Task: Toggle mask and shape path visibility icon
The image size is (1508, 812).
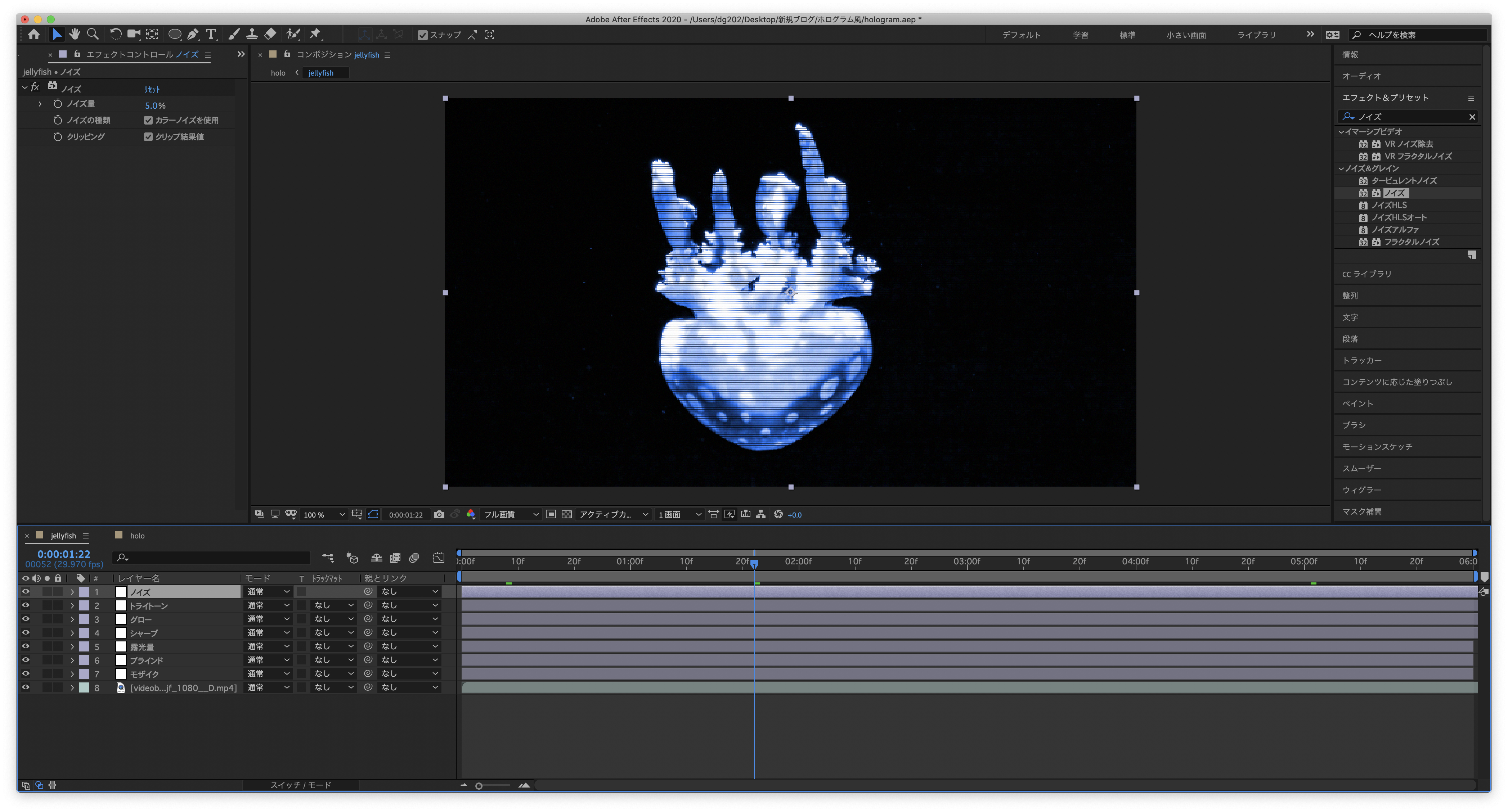Action: [x=373, y=514]
